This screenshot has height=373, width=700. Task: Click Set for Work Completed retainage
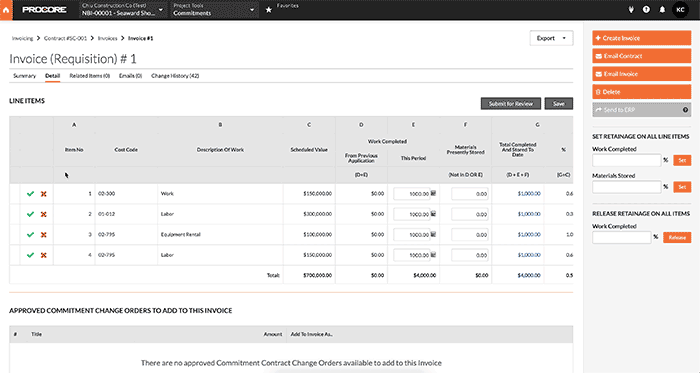tap(682, 160)
